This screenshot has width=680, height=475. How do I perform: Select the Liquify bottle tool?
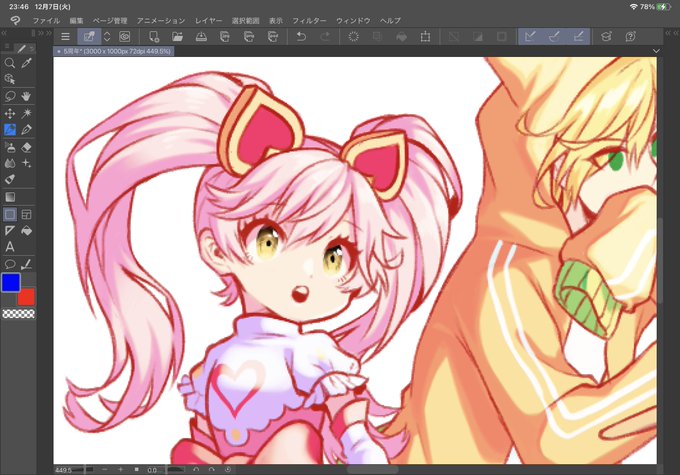point(10,179)
